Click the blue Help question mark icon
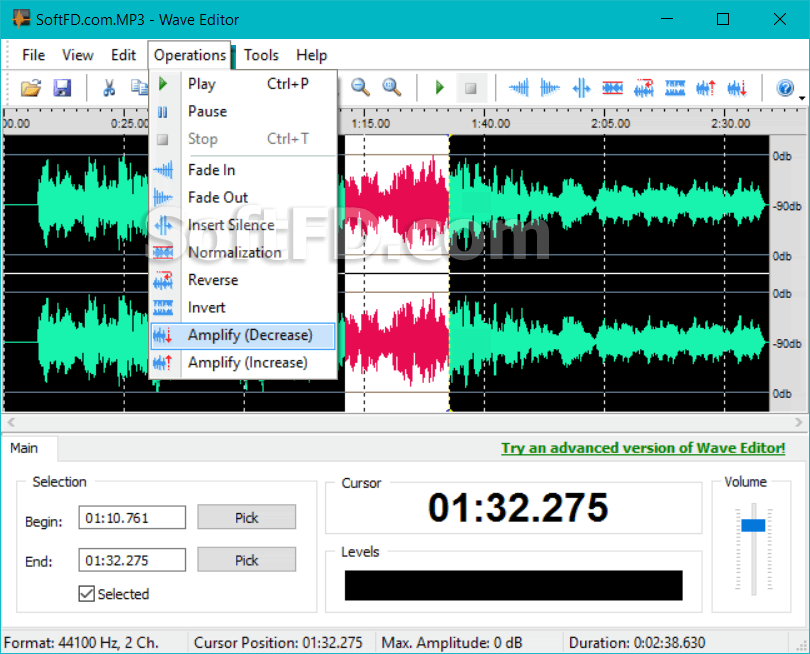The height and width of the screenshot is (654, 810). (785, 88)
